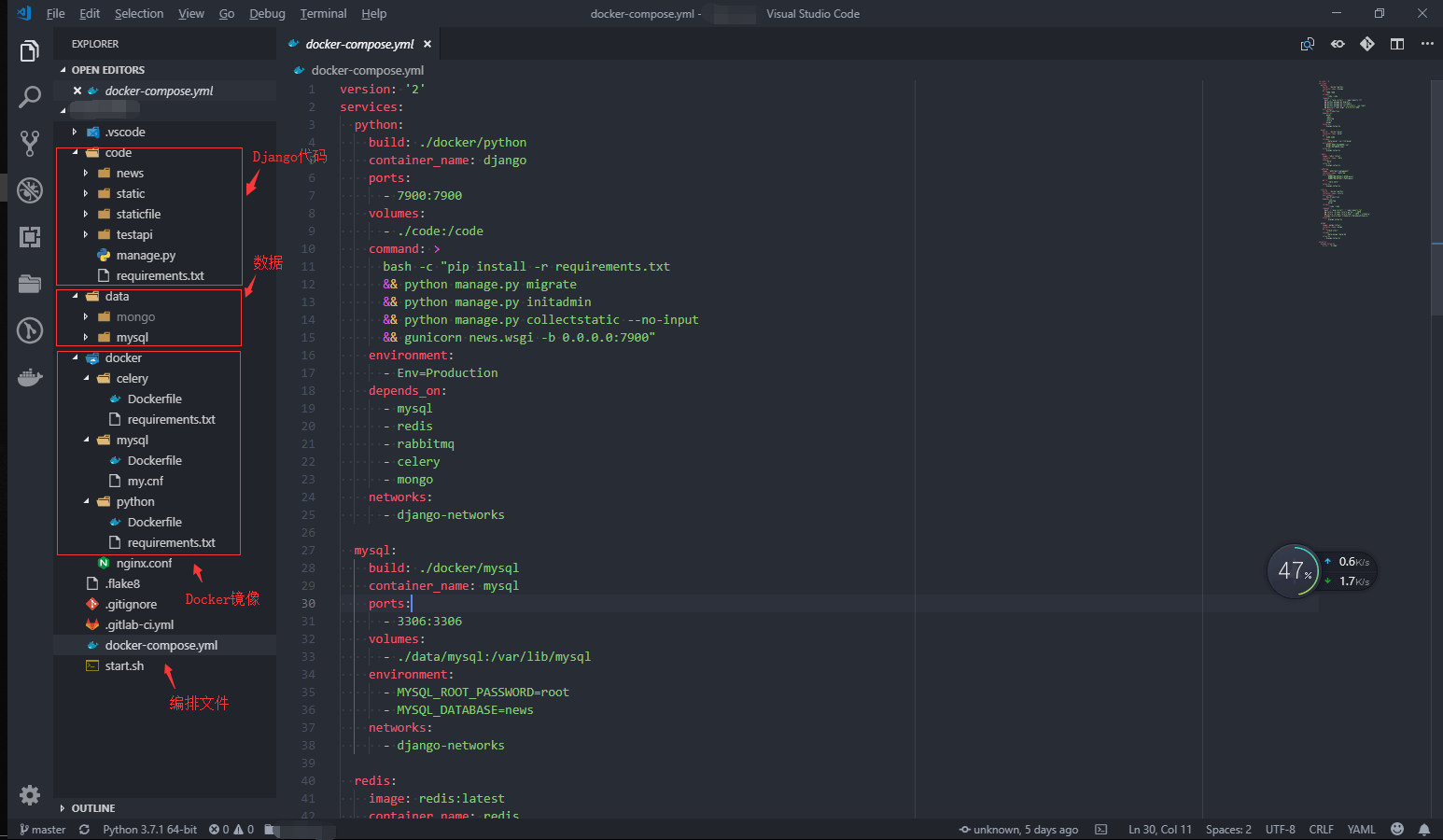Open the Terminal menu
Viewport: 1443px width, 840px height.
(323, 14)
